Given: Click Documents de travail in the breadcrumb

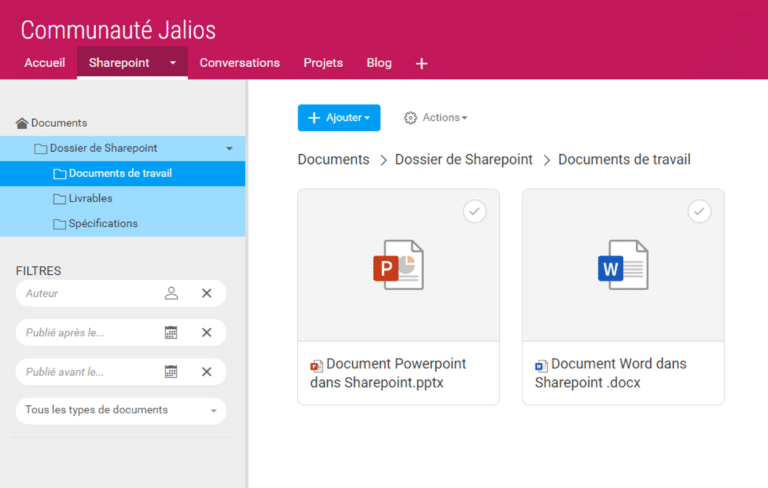Looking at the screenshot, I should [x=624, y=159].
